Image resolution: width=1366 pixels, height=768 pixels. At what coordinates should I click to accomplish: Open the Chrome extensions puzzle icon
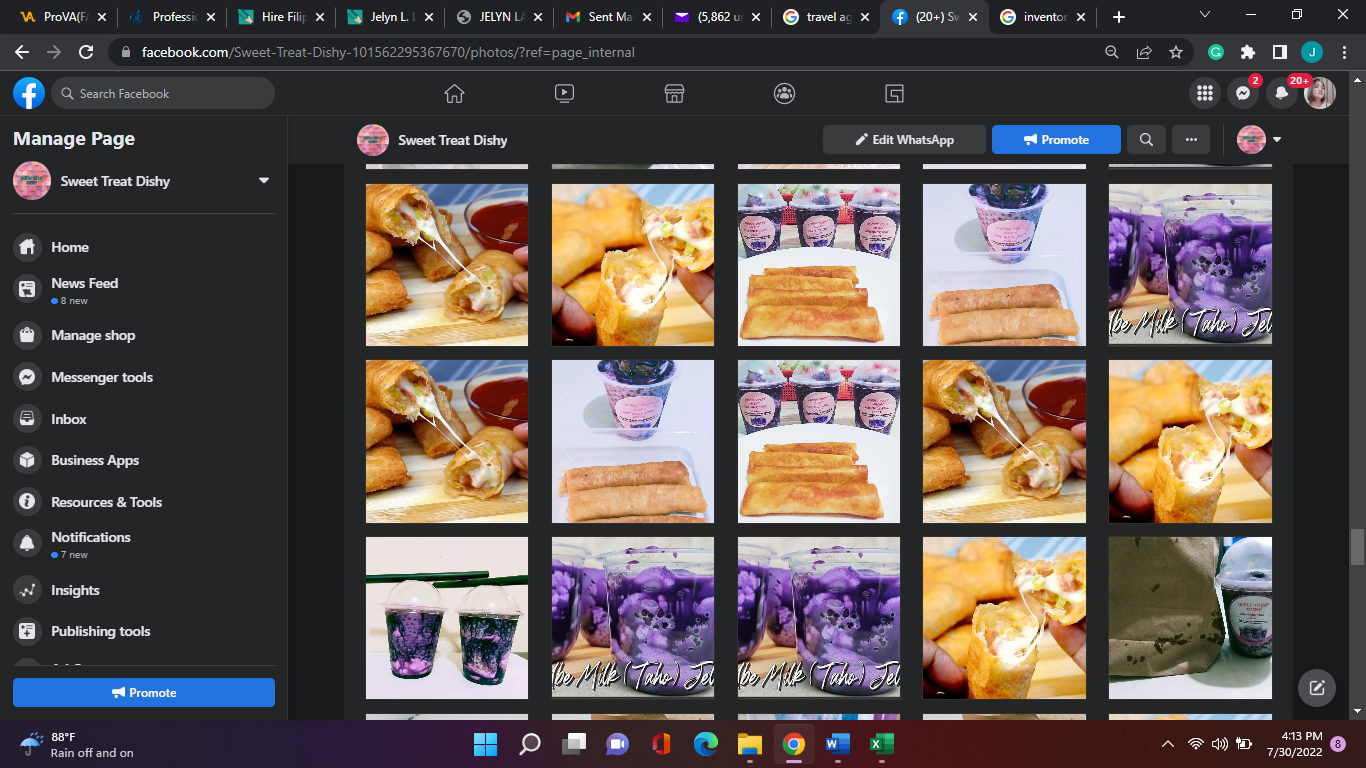click(x=1247, y=52)
